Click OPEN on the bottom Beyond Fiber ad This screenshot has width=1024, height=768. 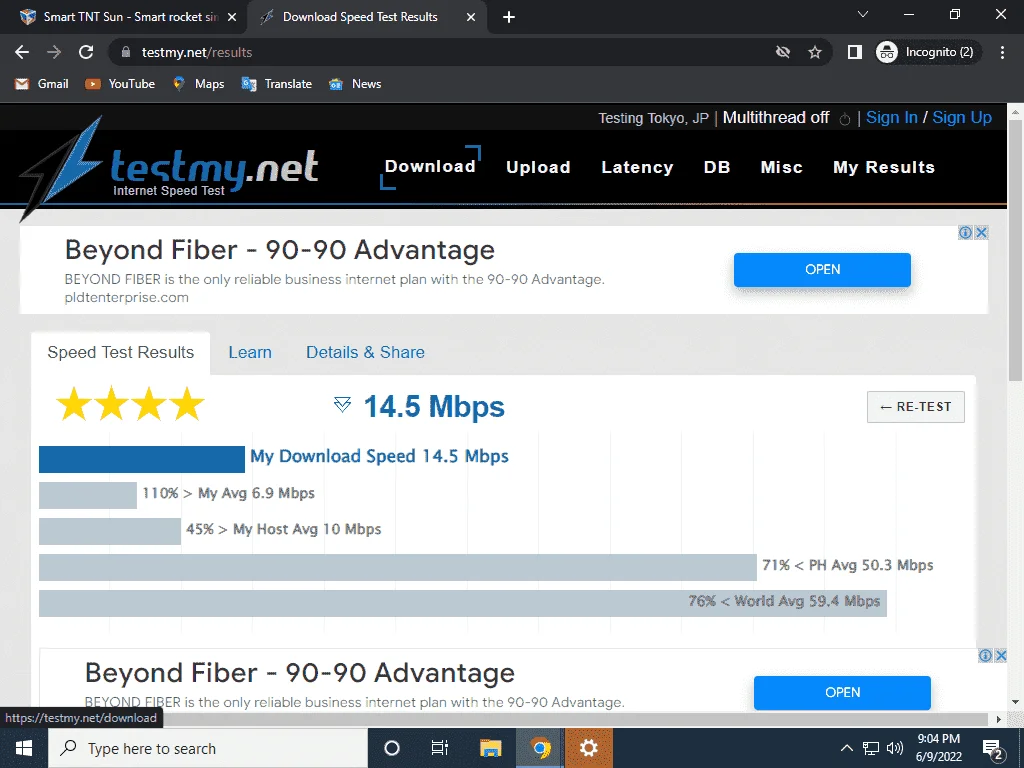(x=842, y=693)
